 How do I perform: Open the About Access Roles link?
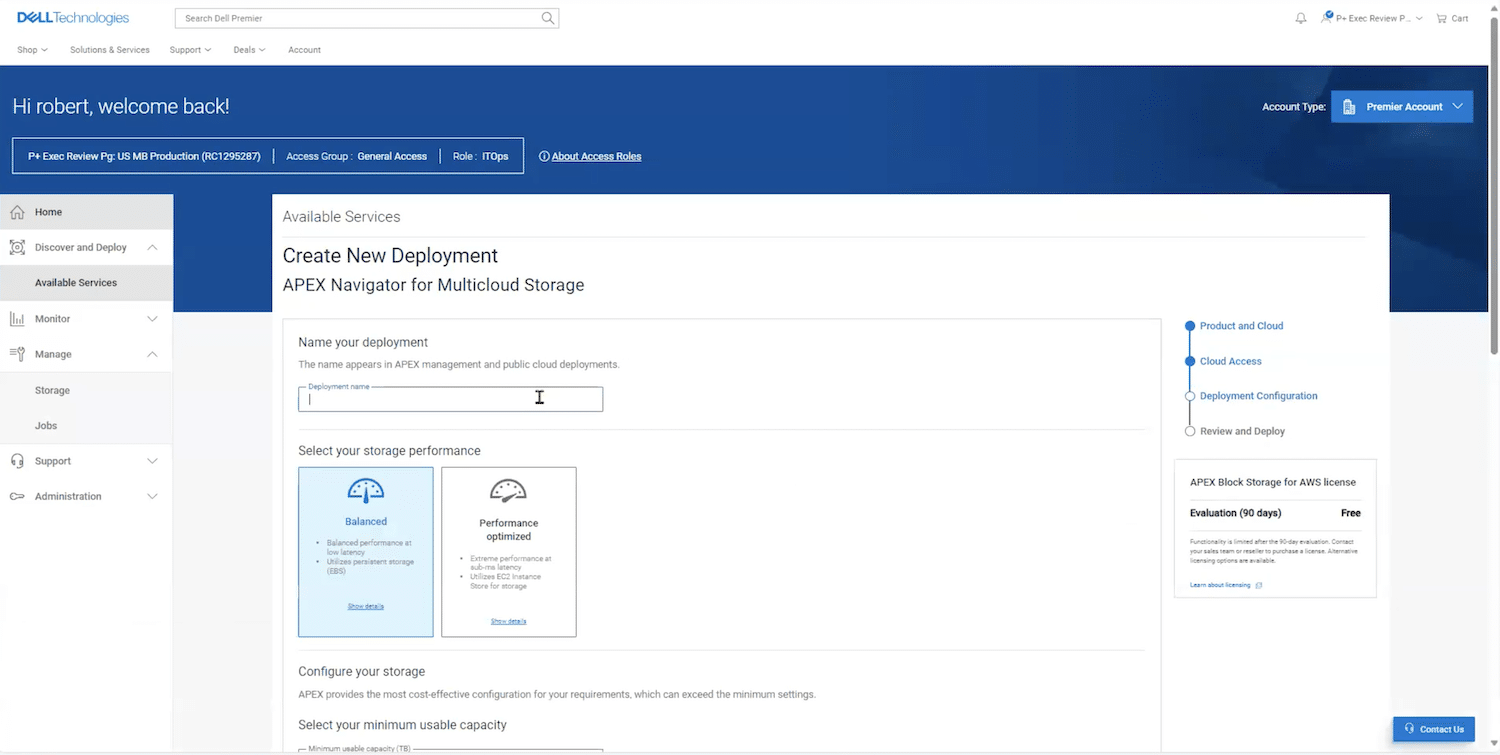click(x=596, y=156)
